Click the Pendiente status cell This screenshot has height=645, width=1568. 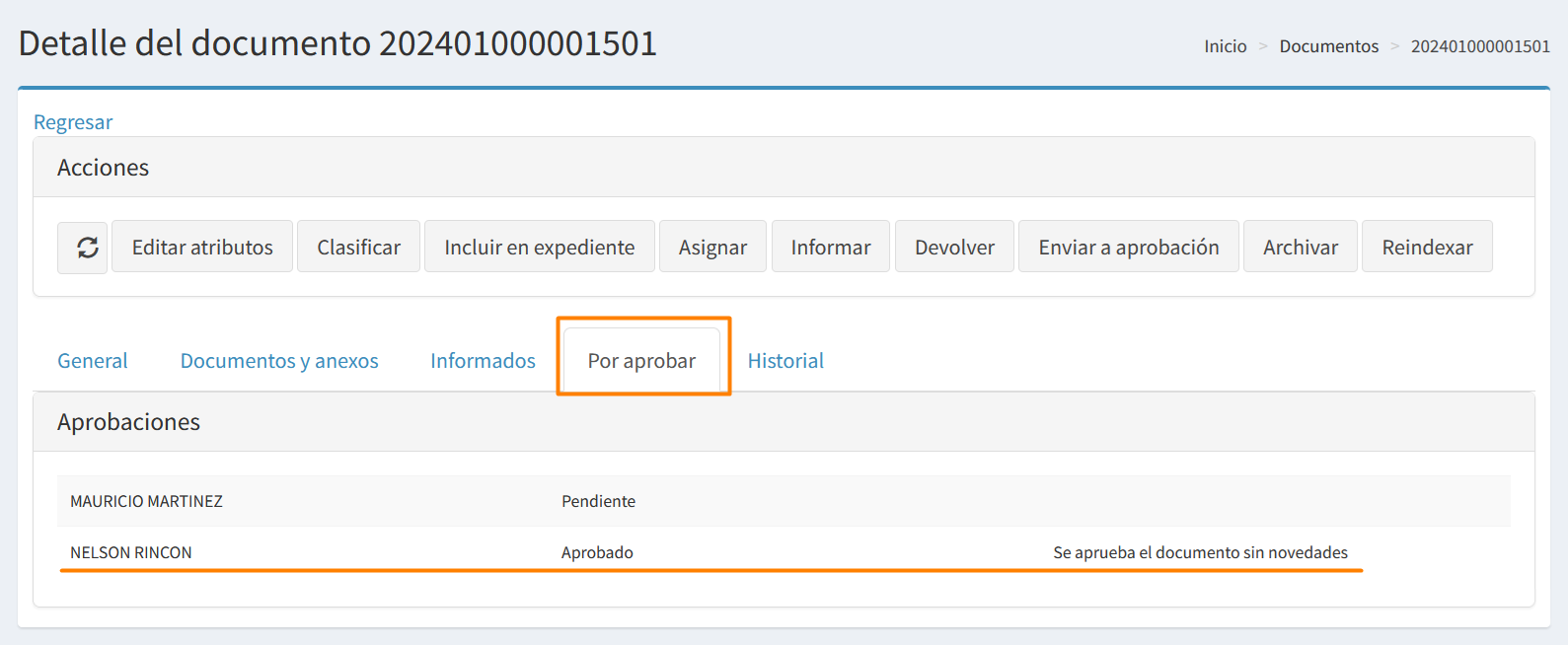pyautogui.click(x=598, y=501)
